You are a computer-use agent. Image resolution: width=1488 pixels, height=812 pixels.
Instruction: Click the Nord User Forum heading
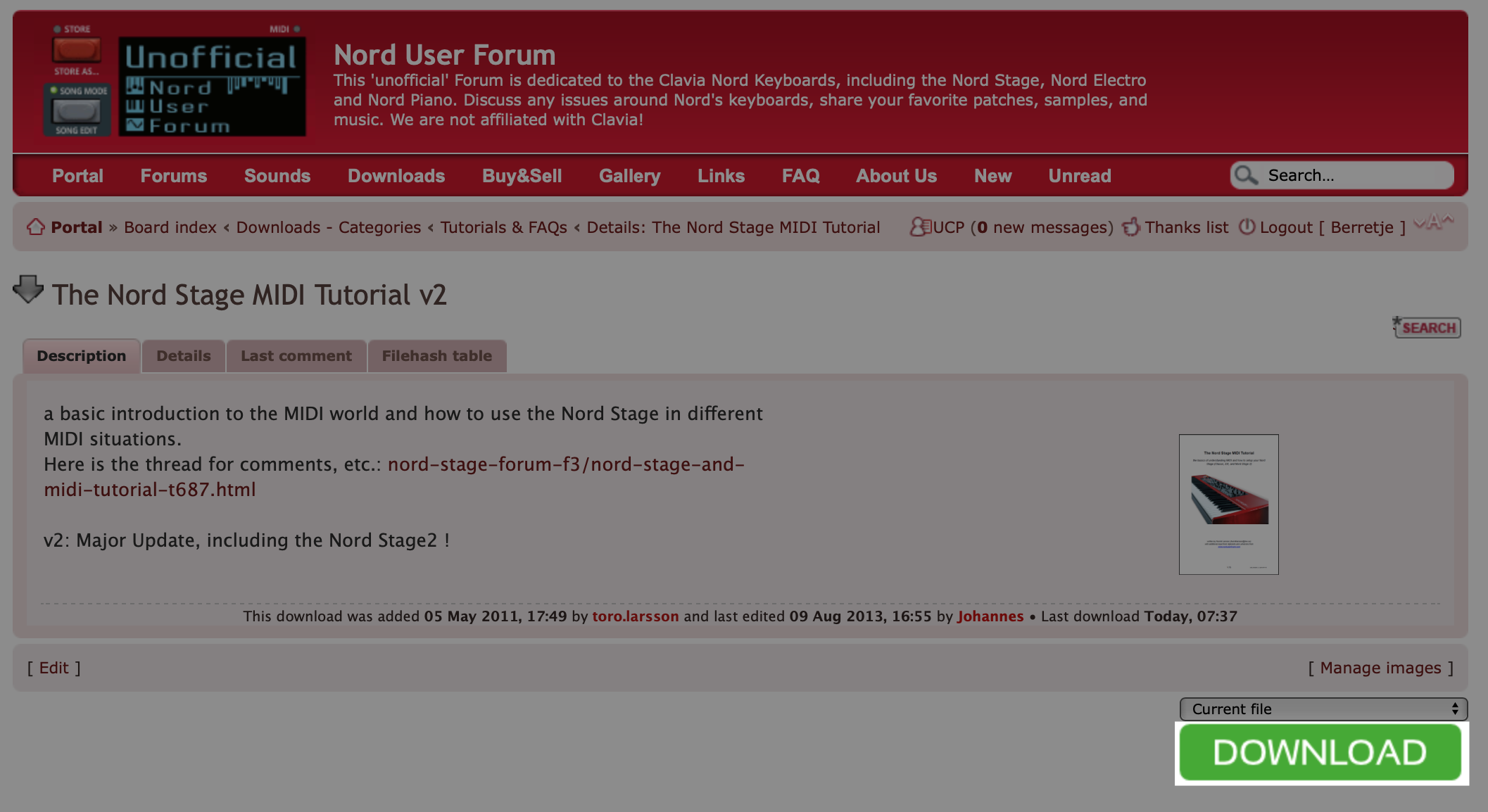(445, 55)
